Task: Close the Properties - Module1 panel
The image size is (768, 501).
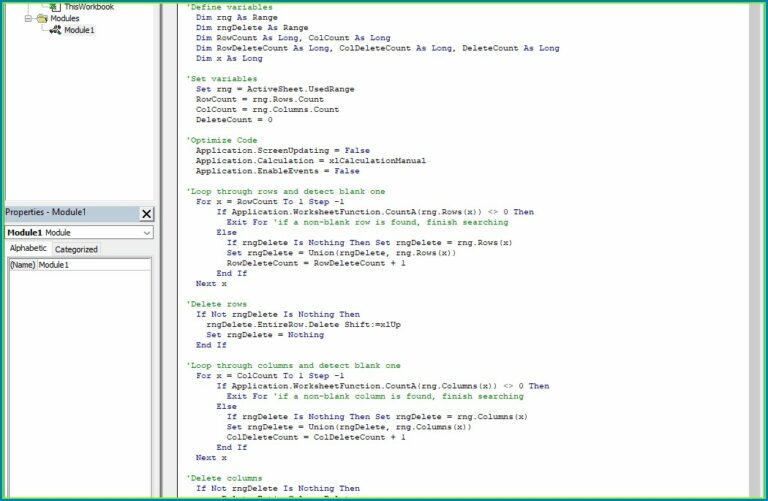Action: (146, 214)
